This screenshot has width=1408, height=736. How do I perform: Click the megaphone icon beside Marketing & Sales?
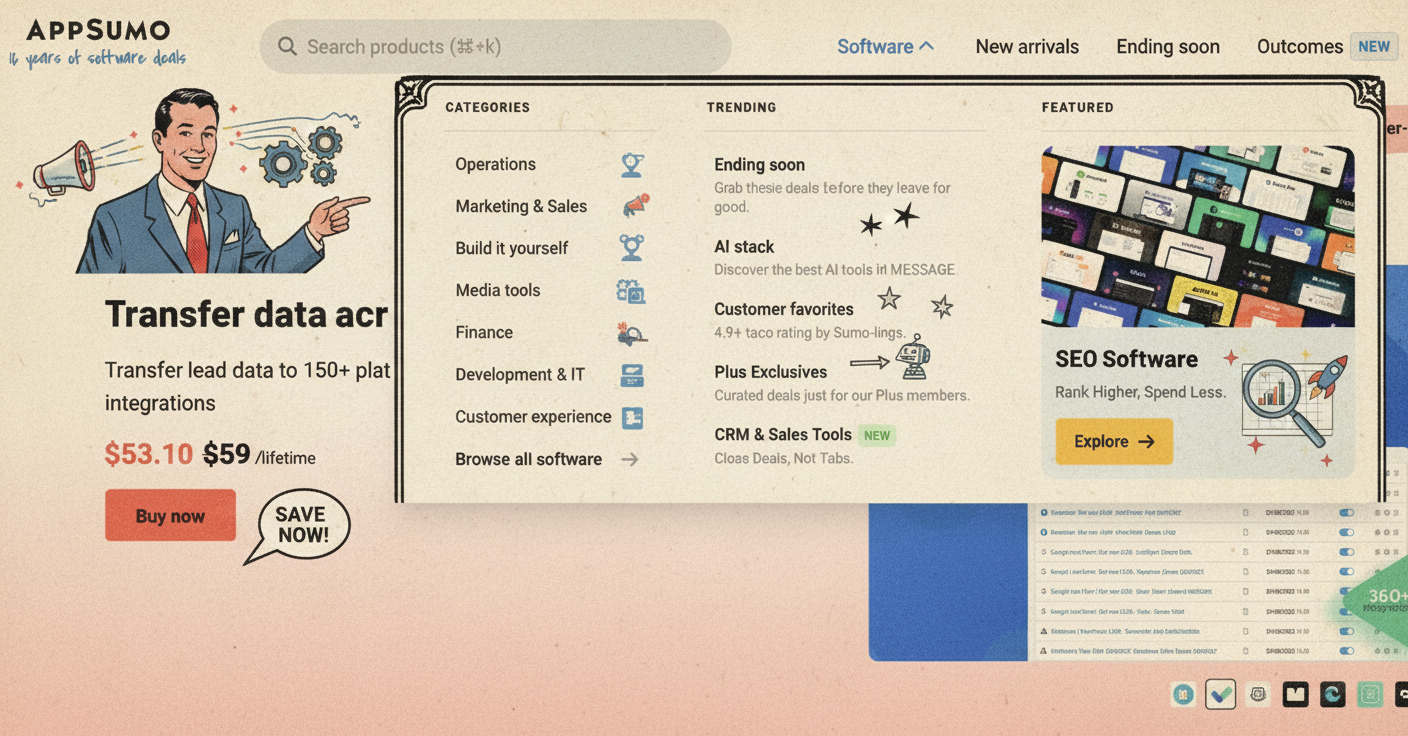coord(635,206)
